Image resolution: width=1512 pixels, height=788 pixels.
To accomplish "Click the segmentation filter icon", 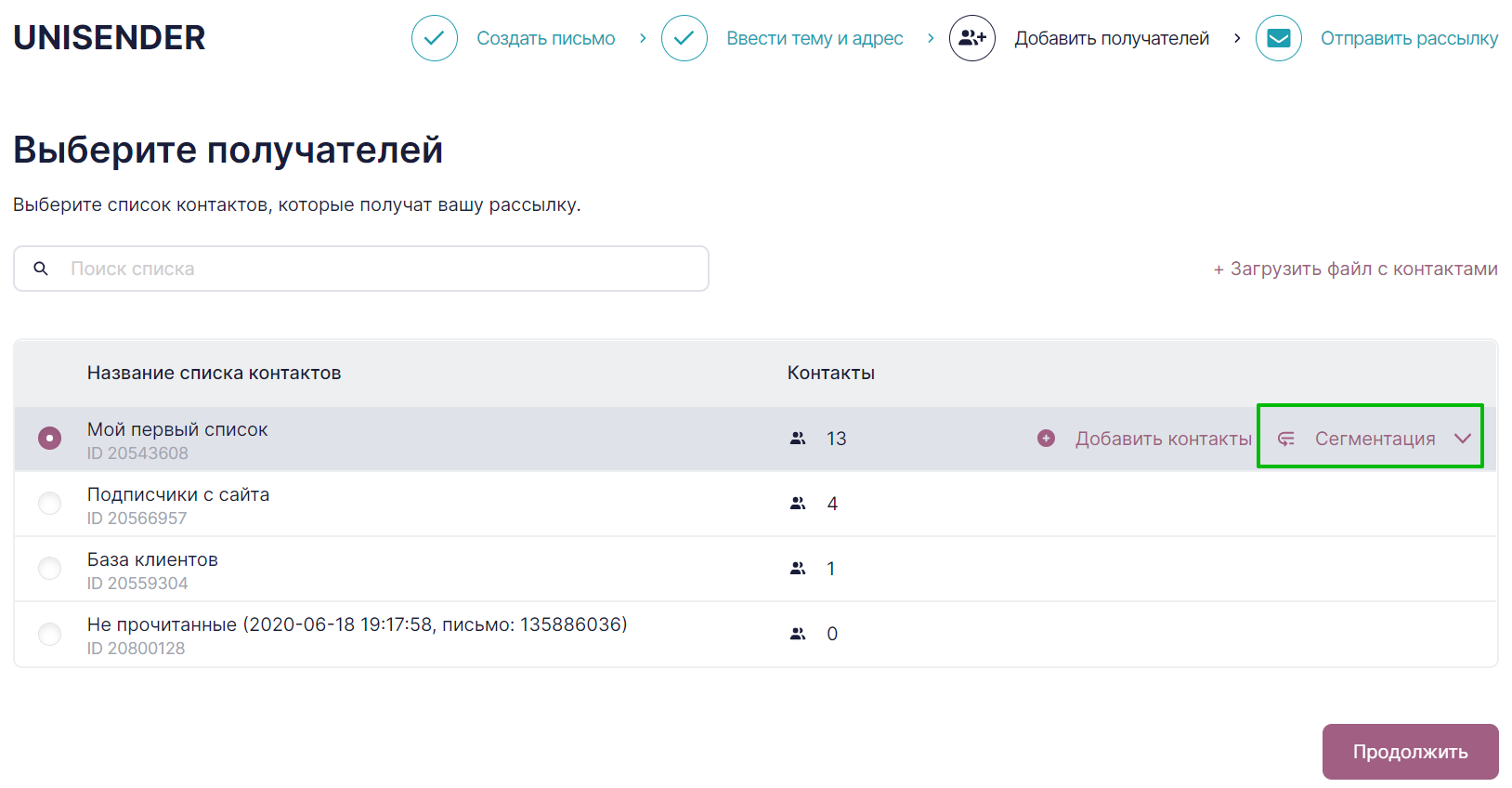I will (1286, 439).
